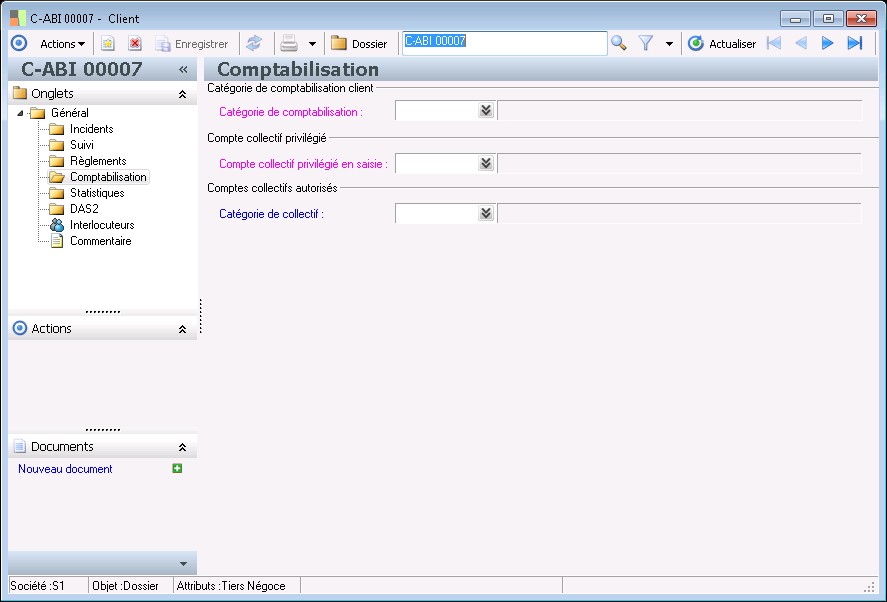
Task: Click the Onglets panel folder icon
Action: (20, 93)
